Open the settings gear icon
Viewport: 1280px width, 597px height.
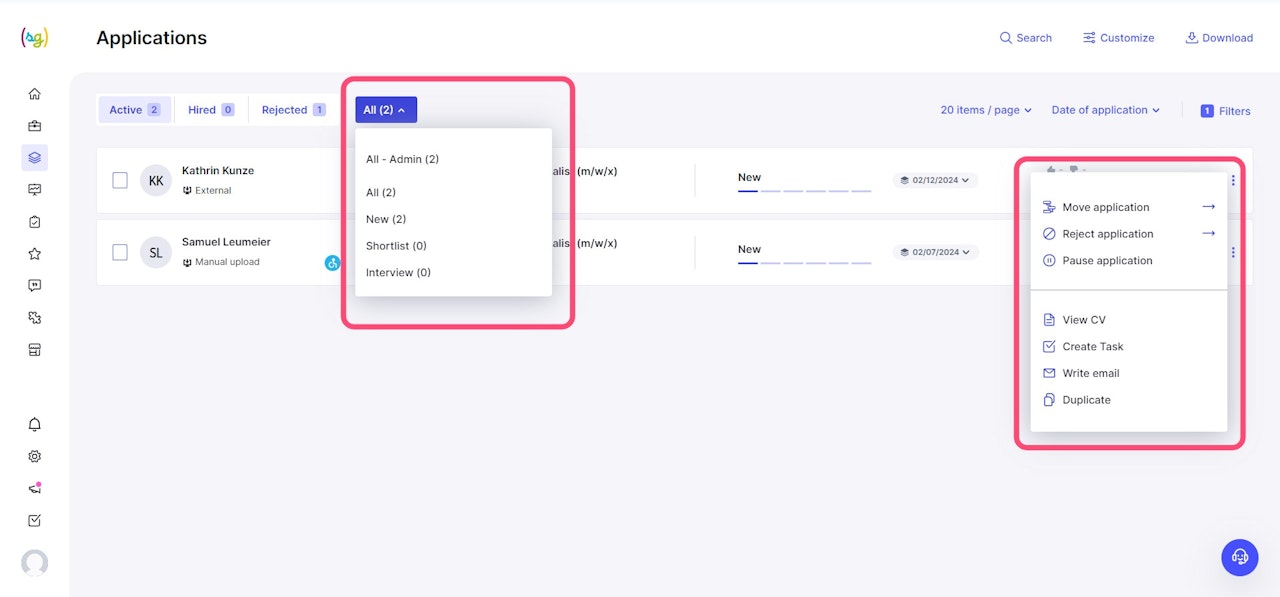coord(34,456)
